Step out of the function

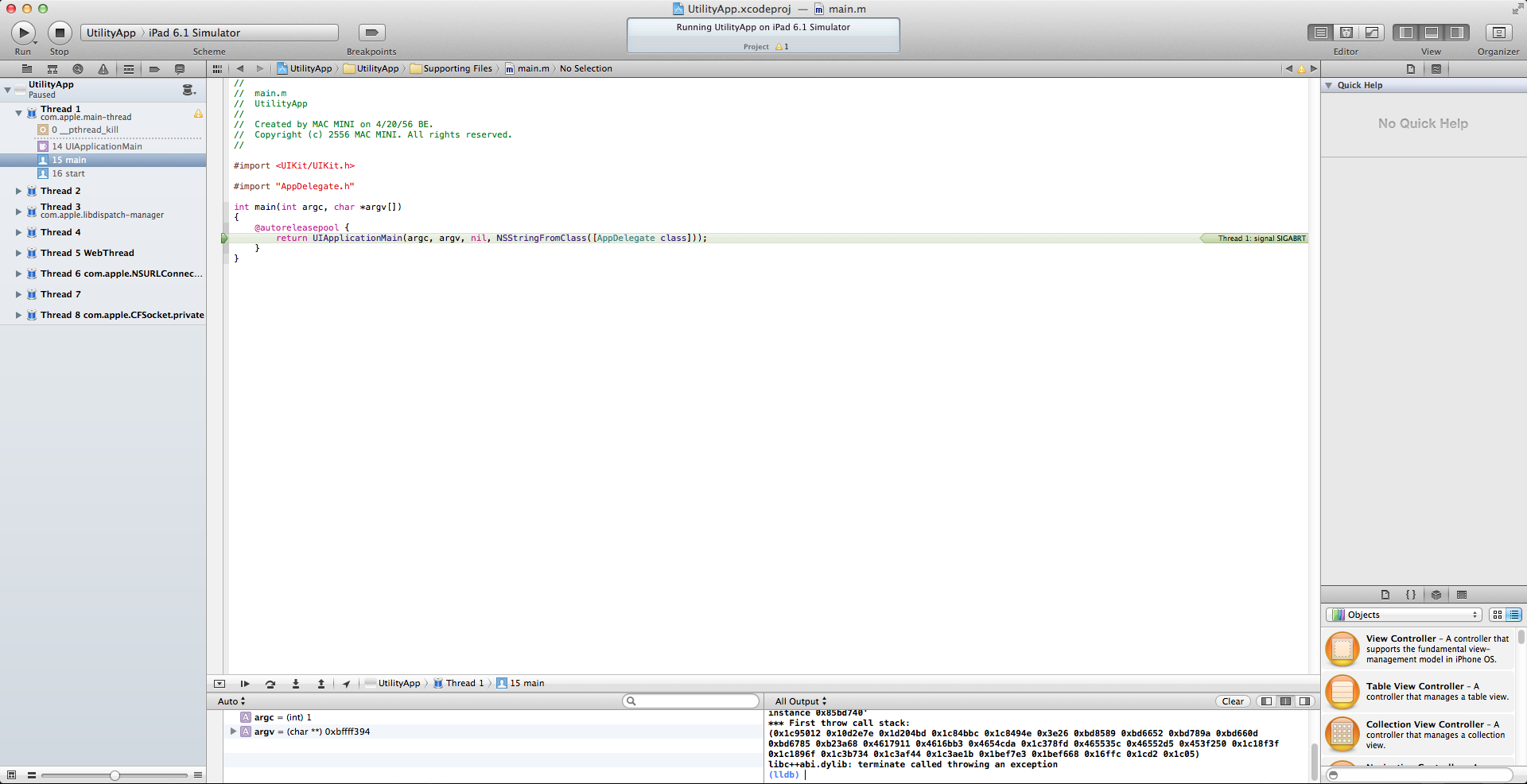(x=321, y=684)
